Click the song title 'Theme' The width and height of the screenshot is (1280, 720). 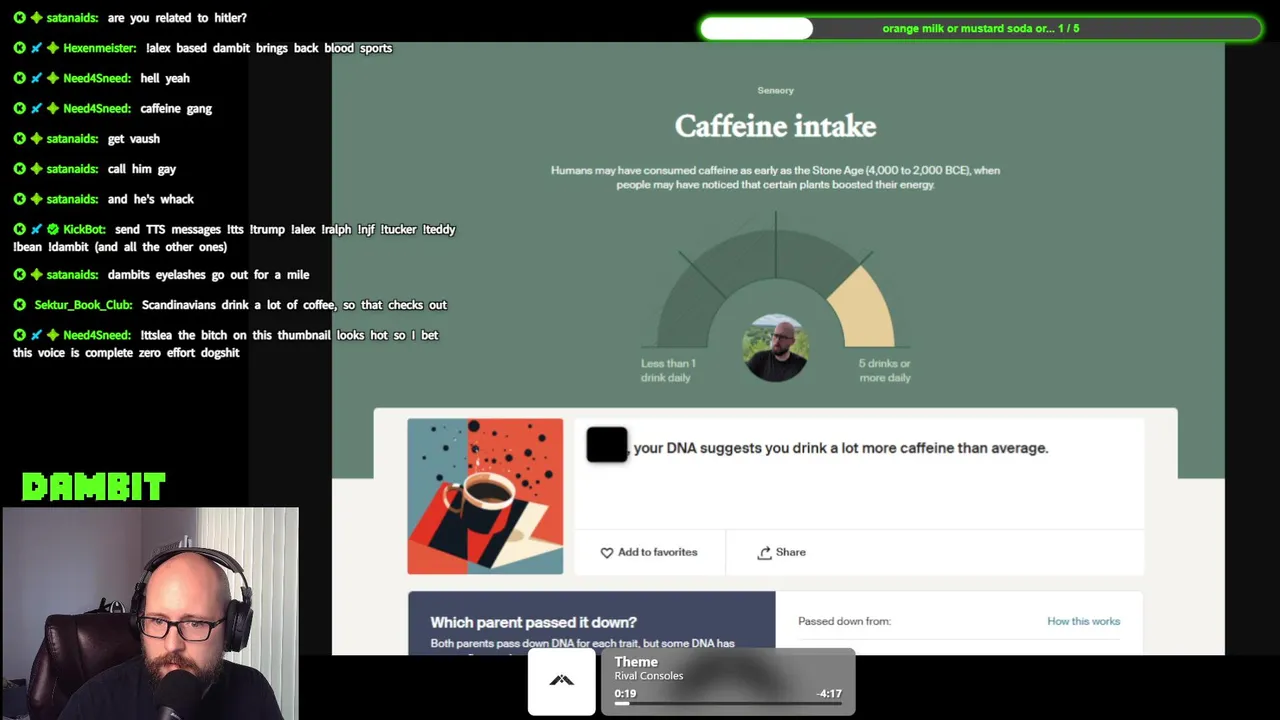pos(636,662)
